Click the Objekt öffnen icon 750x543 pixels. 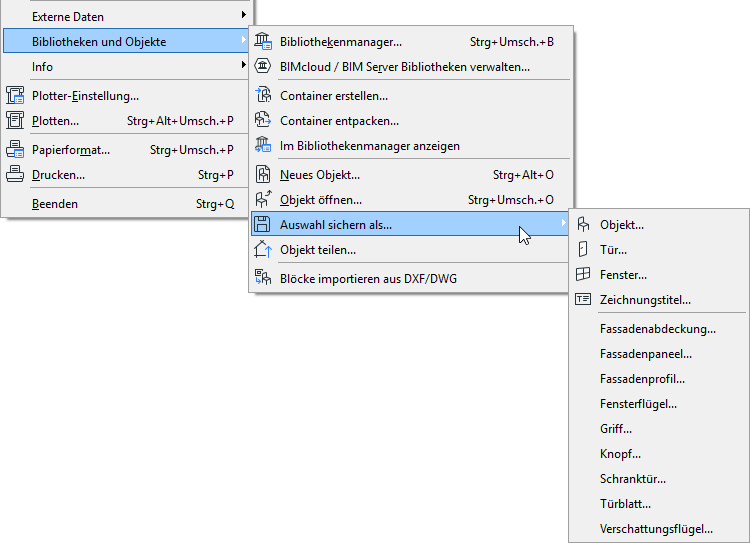pyautogui.click(x=263, y=200)
